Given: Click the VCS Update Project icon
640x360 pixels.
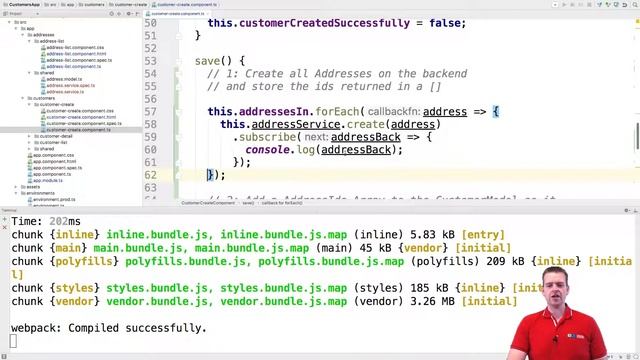Looking at the screenshot, I should point(599,5).
